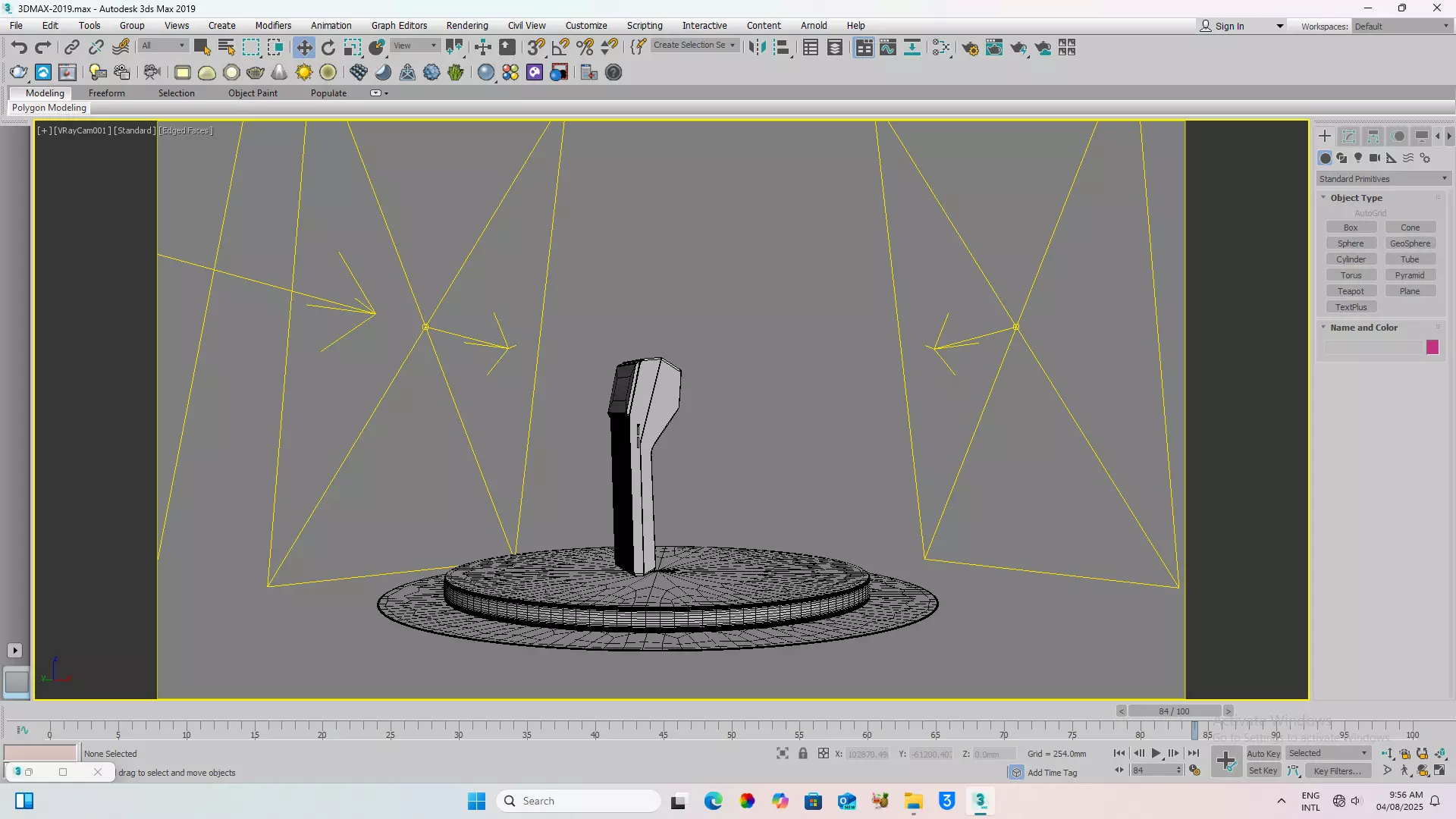
Task: Click the Mirror tool icon
Action: point(756,48)
